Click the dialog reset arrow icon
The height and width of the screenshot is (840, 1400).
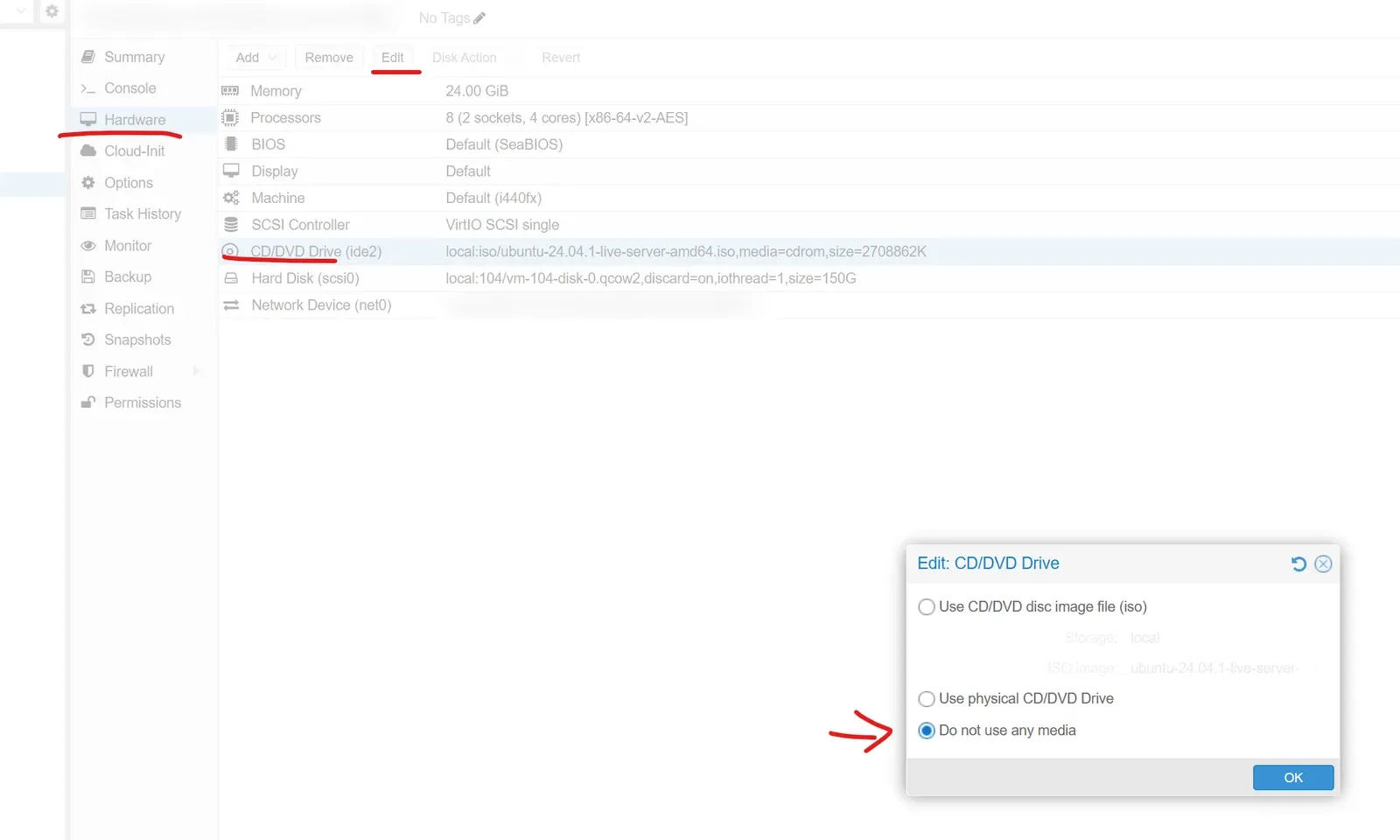click(1298, 564)
